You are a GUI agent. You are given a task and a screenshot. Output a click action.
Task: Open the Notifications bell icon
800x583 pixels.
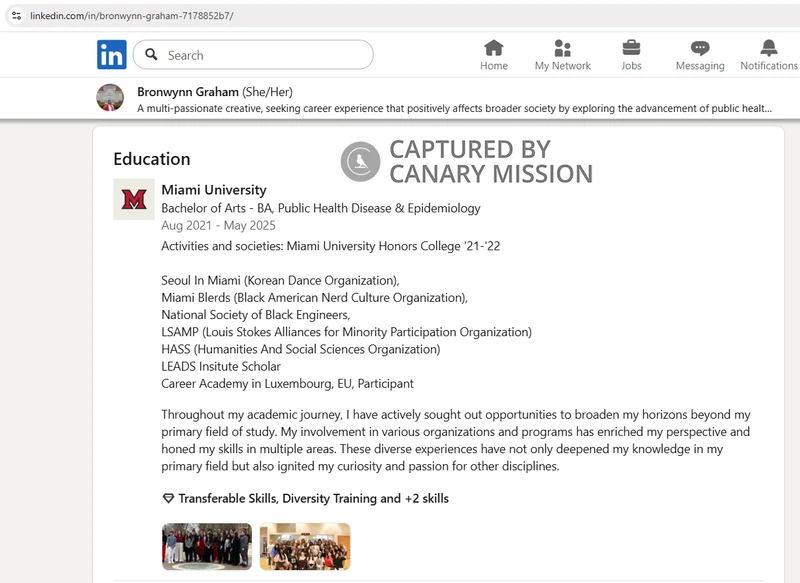point(769,48)
